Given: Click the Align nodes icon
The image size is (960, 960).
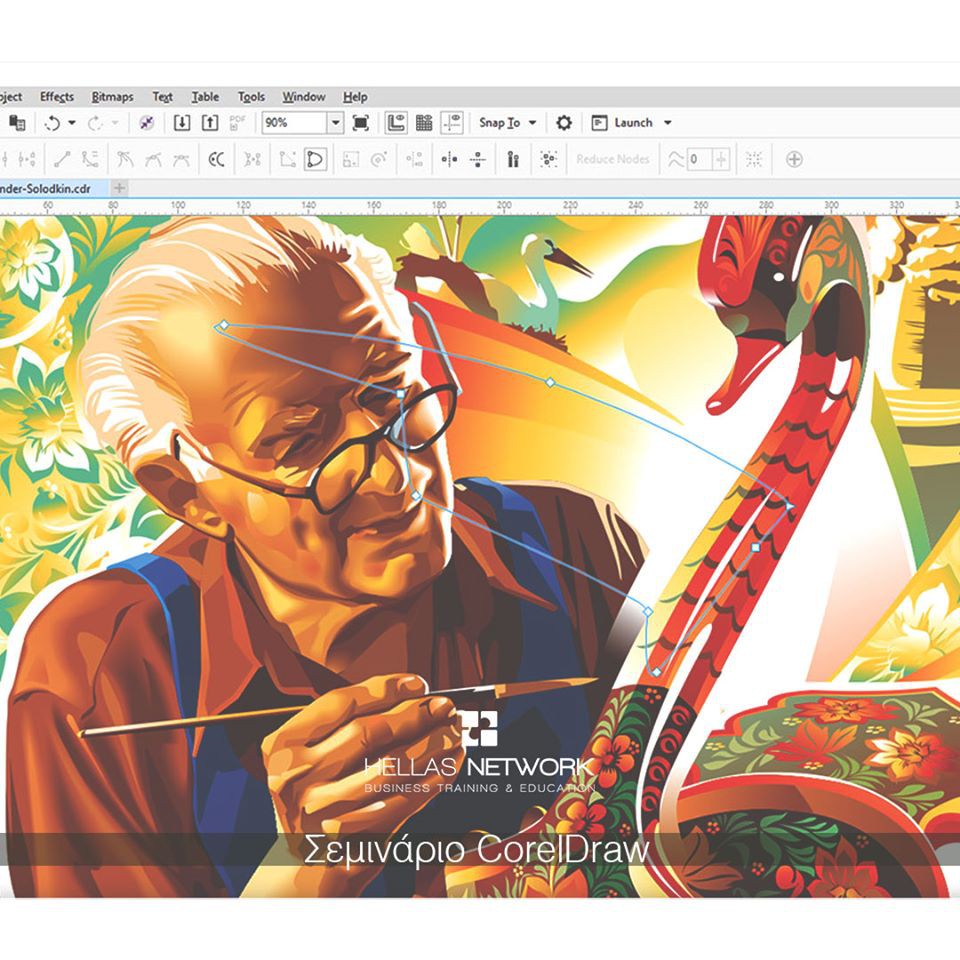Looking at the screenshot, I should pyautogui.click(x=414, y=160).
